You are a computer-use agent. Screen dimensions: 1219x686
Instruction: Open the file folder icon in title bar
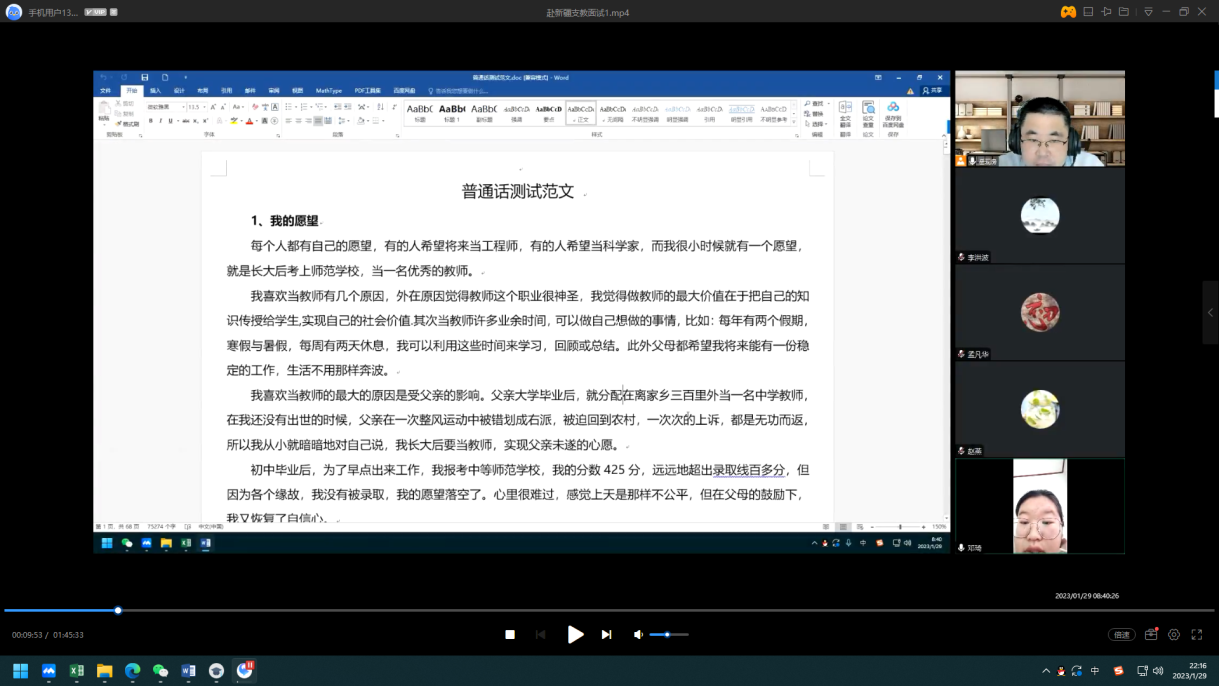pos(1124,12)
